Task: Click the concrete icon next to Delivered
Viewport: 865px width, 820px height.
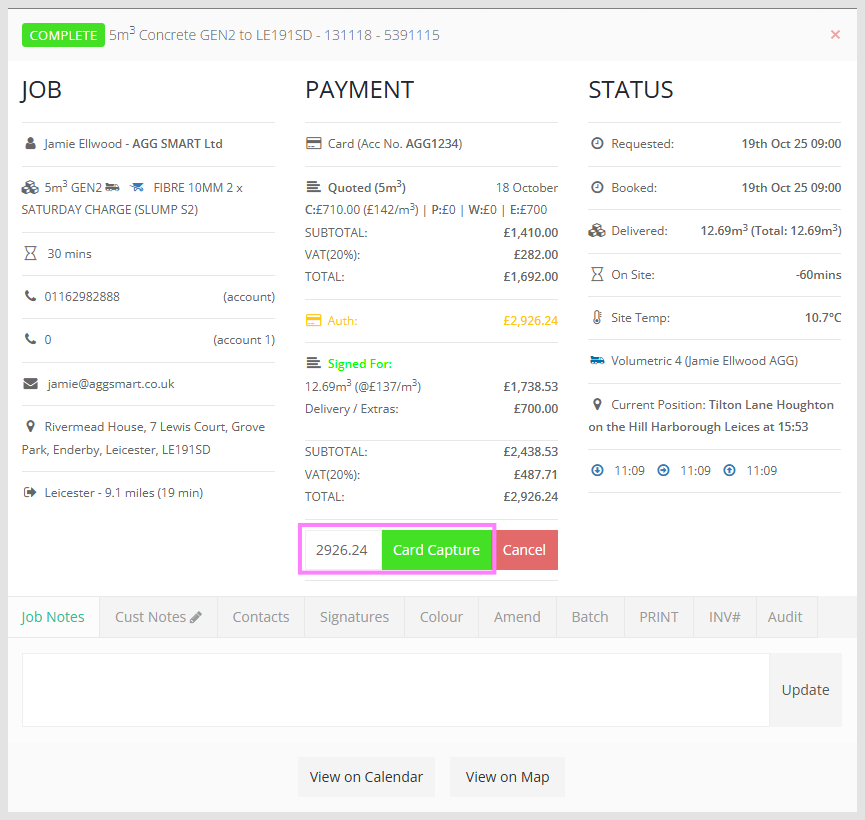Action: [597, 231]
